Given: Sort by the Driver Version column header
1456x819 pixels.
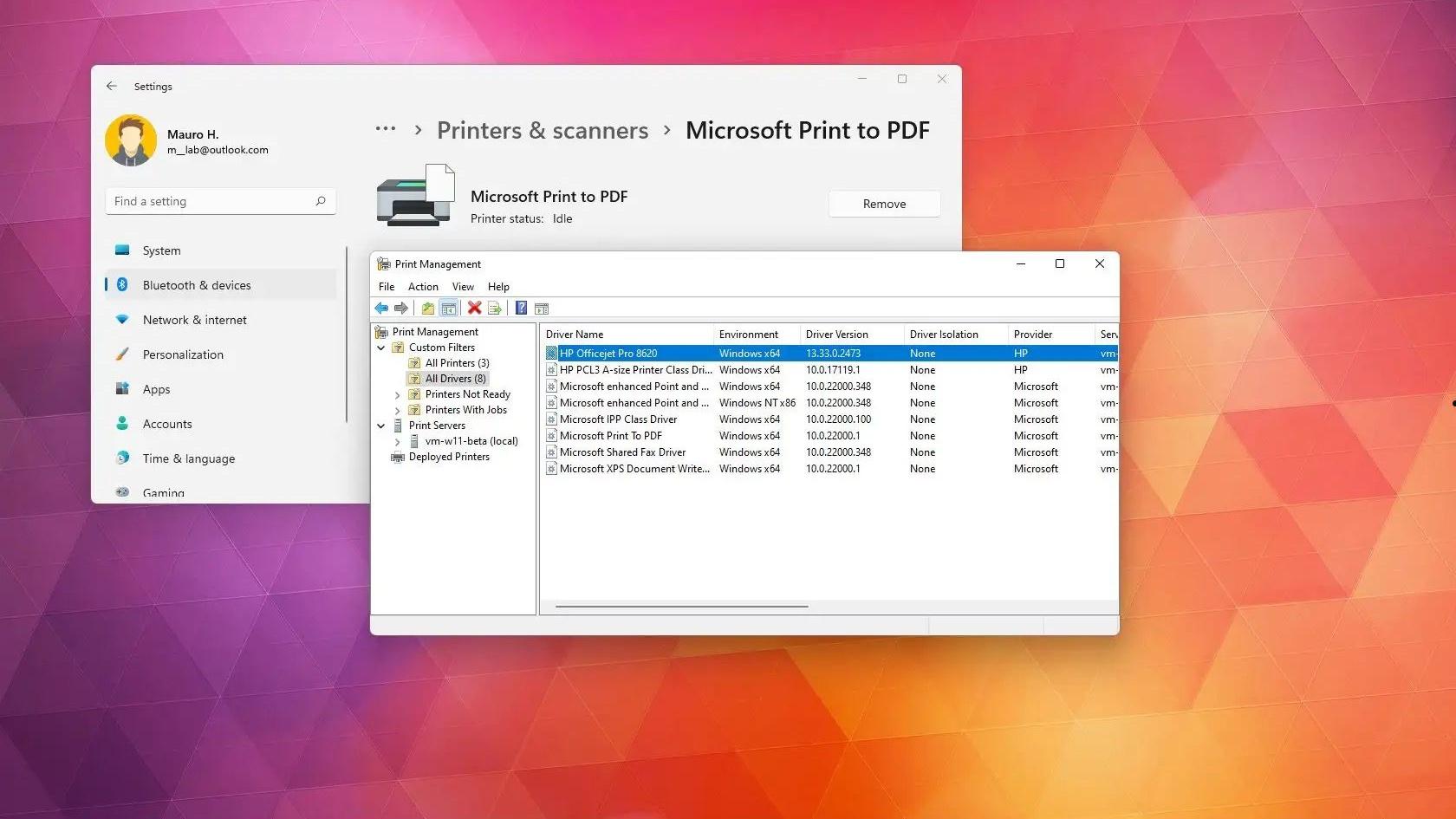Looking at the screenshot, I should (853, 334).
